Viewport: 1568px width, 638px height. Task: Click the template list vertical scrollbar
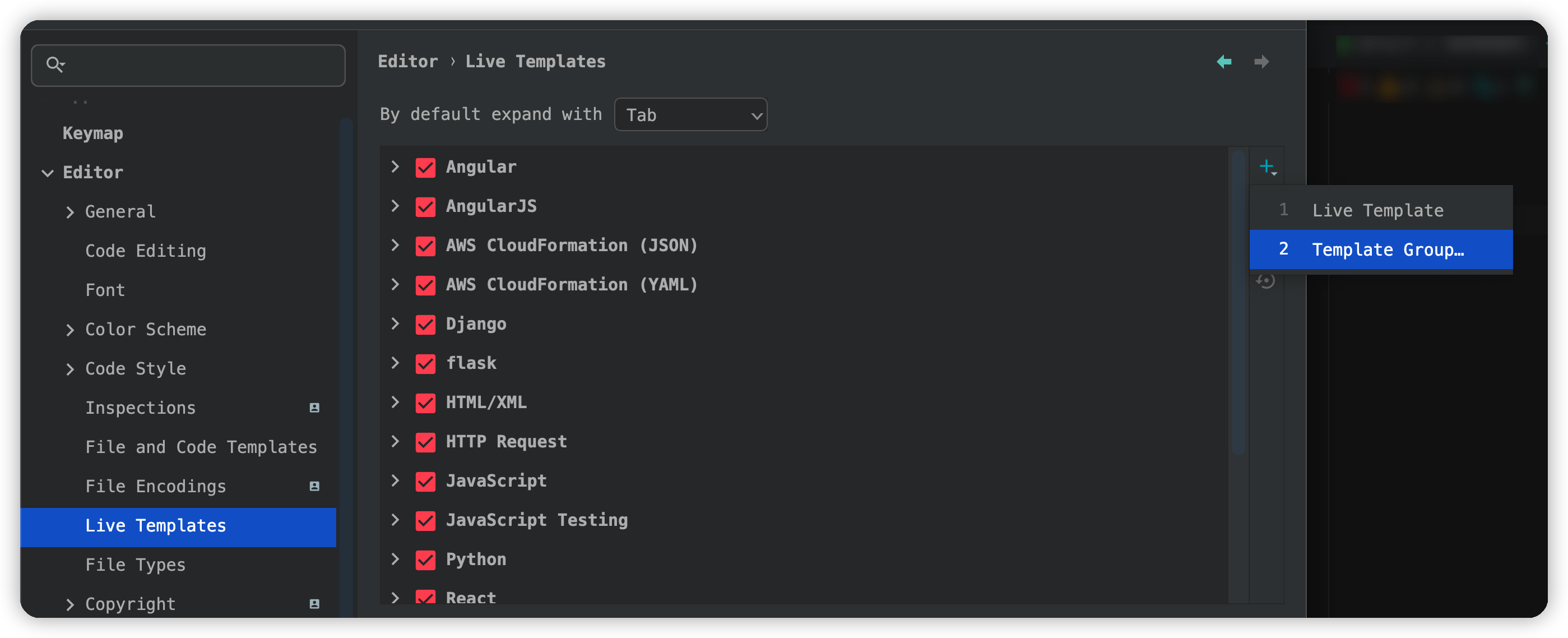click(1237, 304)
